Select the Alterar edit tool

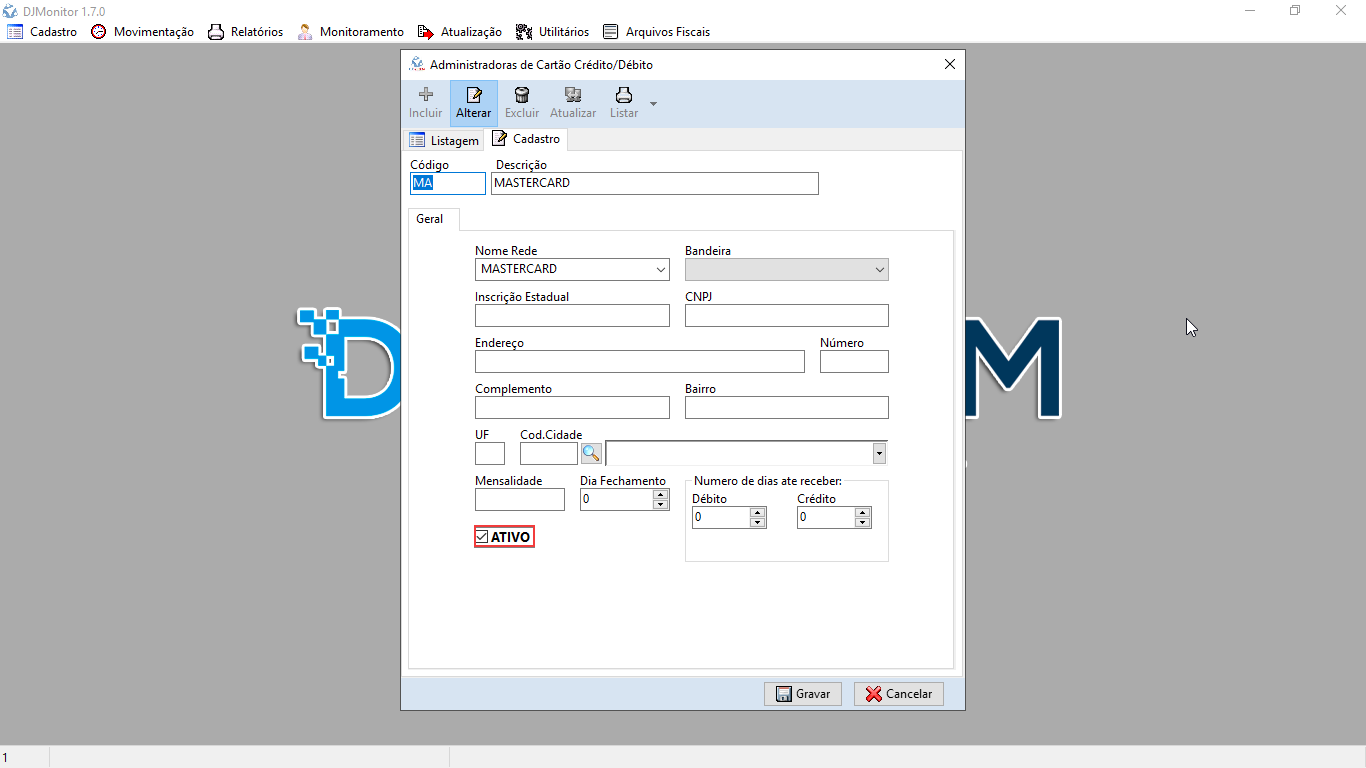point(473,96)
